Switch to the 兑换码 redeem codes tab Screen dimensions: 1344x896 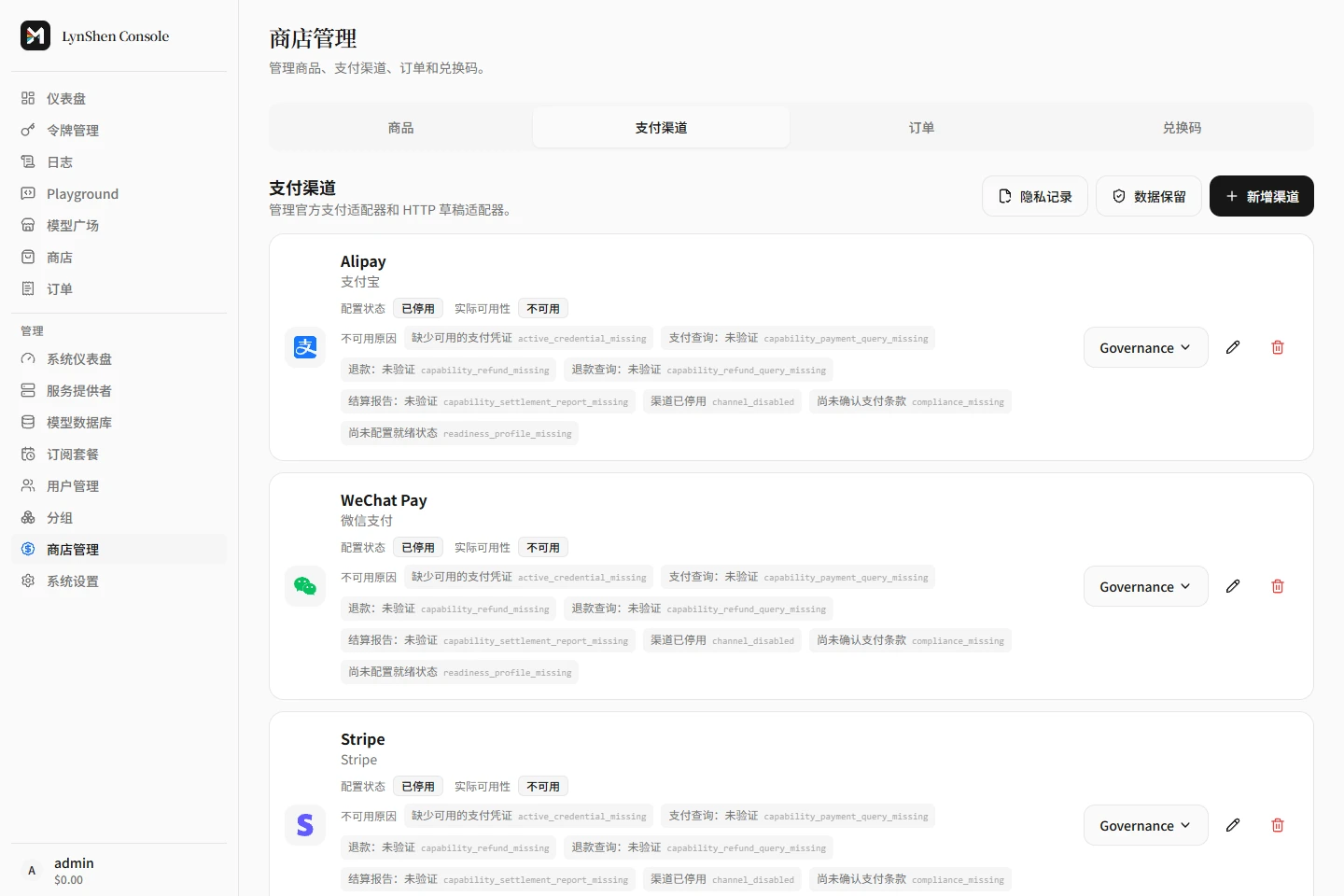(x=1182, y=128)
